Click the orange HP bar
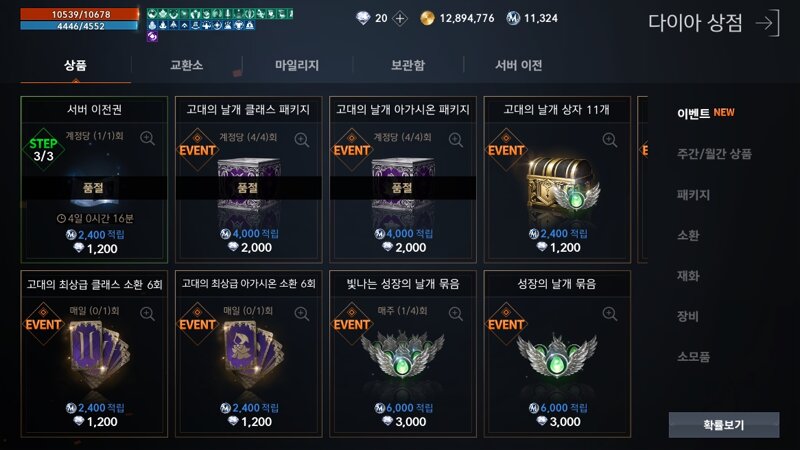This screenshot has width=800, height=450. [x=79, y=14]
